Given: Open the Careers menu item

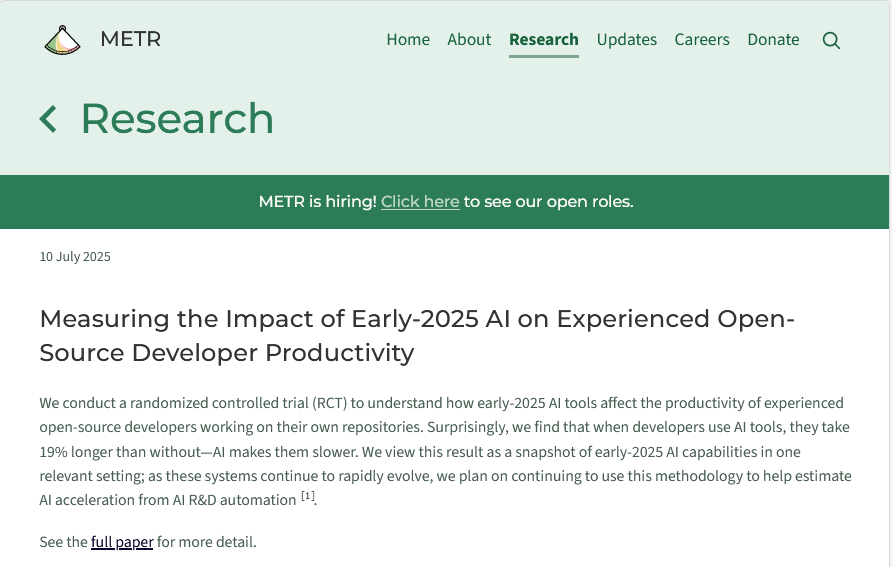Looking at the screenshot, I should (702, 39).
